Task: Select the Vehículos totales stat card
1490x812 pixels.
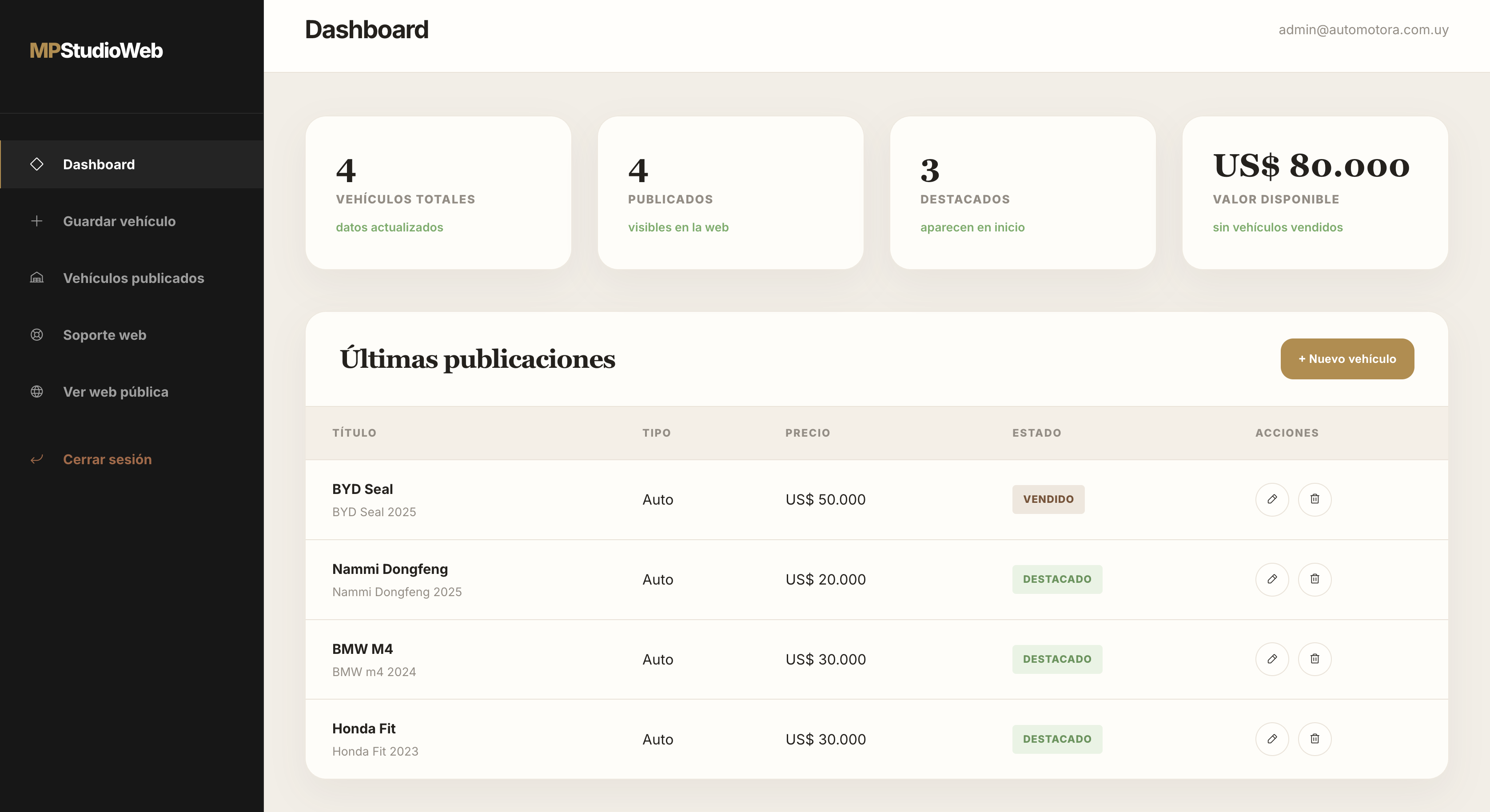Action: (438, 193)
